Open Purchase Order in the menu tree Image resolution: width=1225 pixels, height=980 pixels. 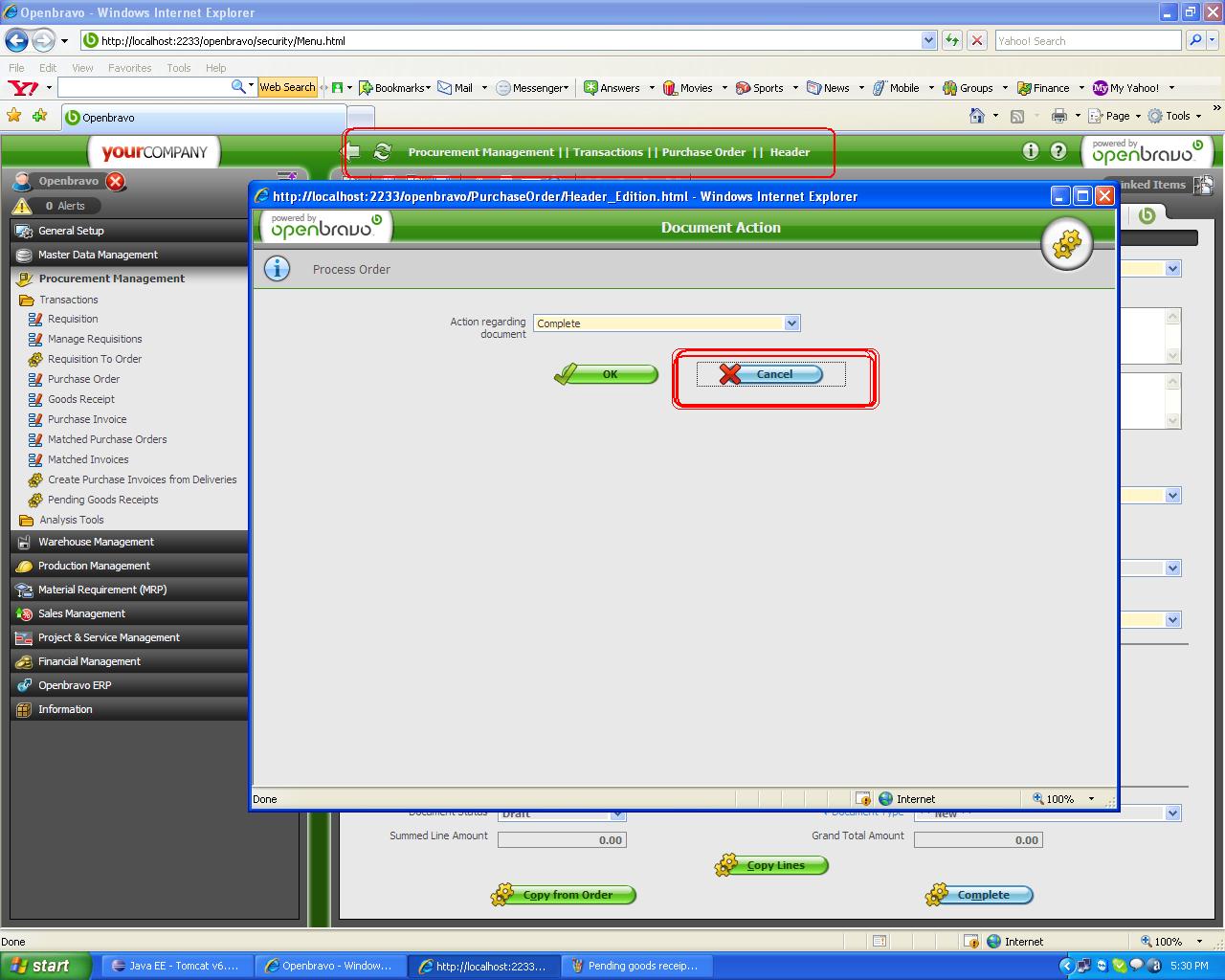point(83,379)
